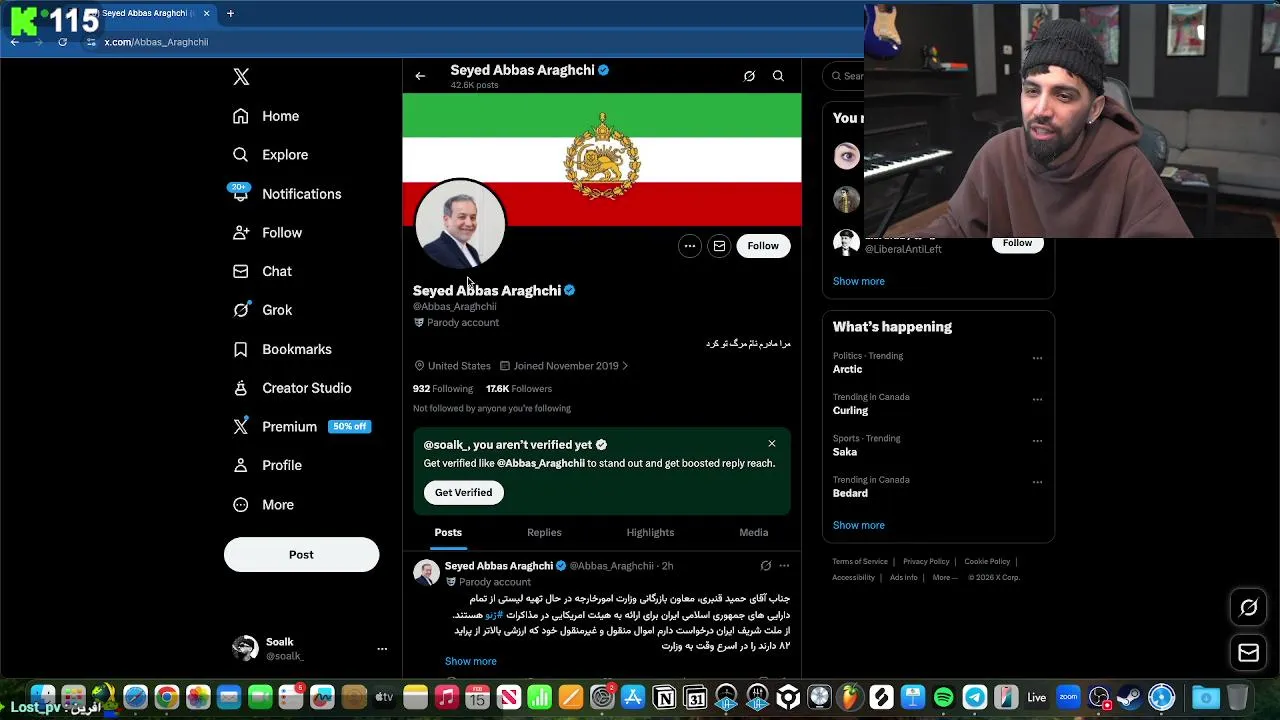Open the 932 Following list

pyautogui.click(x=443, y=389)
